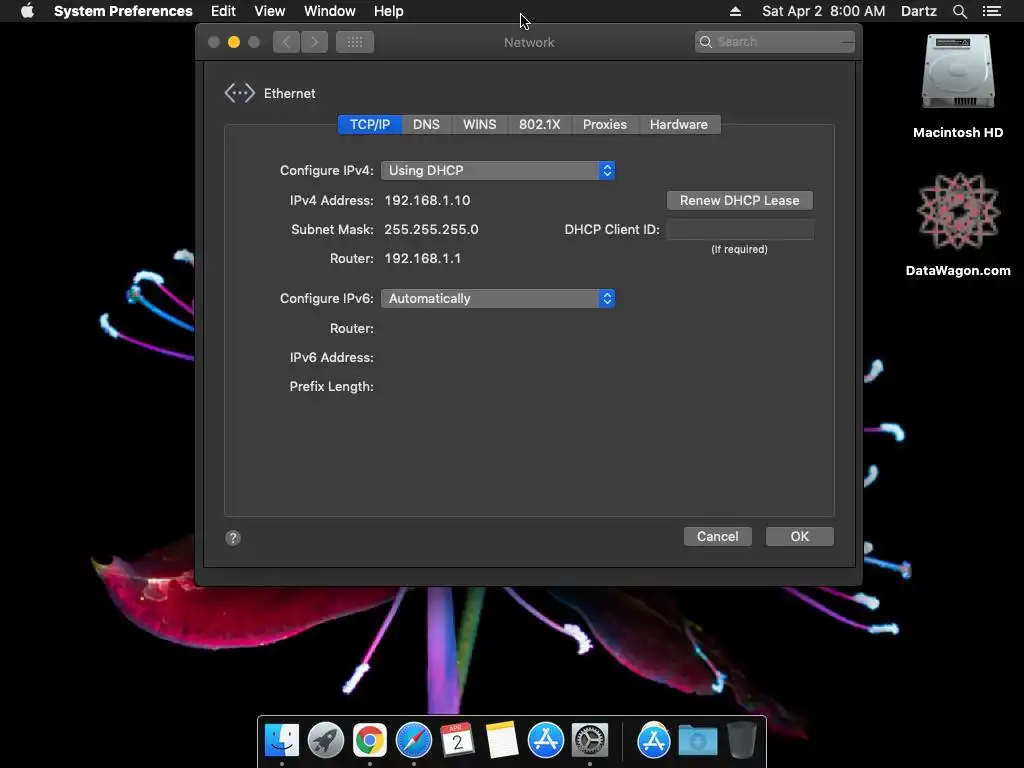Click the router address 192.168.1.1
The width and height of the screenshot is (1024, 768).
coord(423,258)
